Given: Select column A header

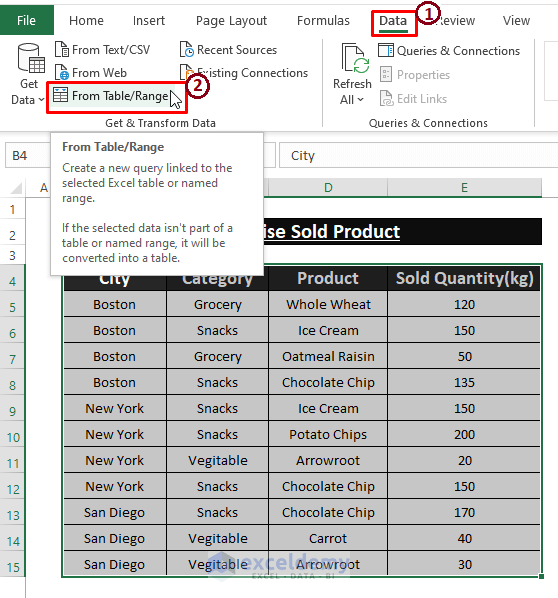Looking at the screenshot, I should click(x=44, y=188).
